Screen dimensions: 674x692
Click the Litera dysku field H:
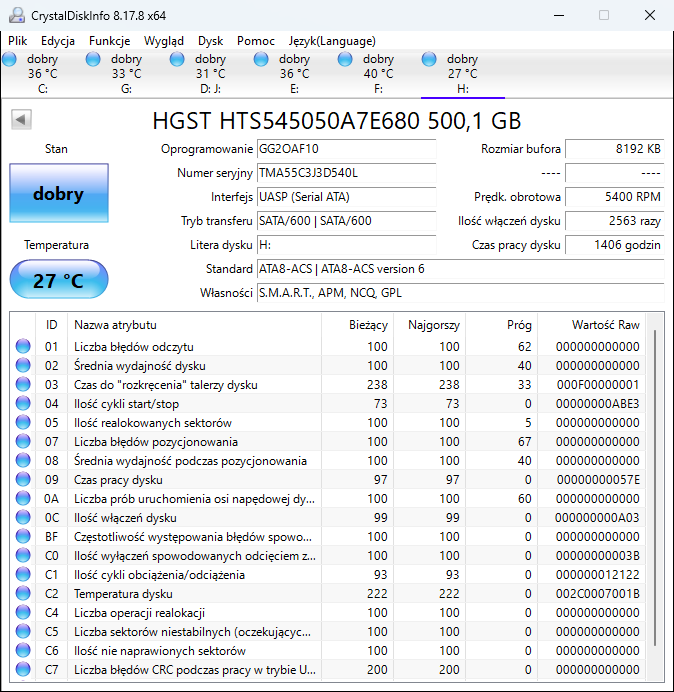(346, 244)
